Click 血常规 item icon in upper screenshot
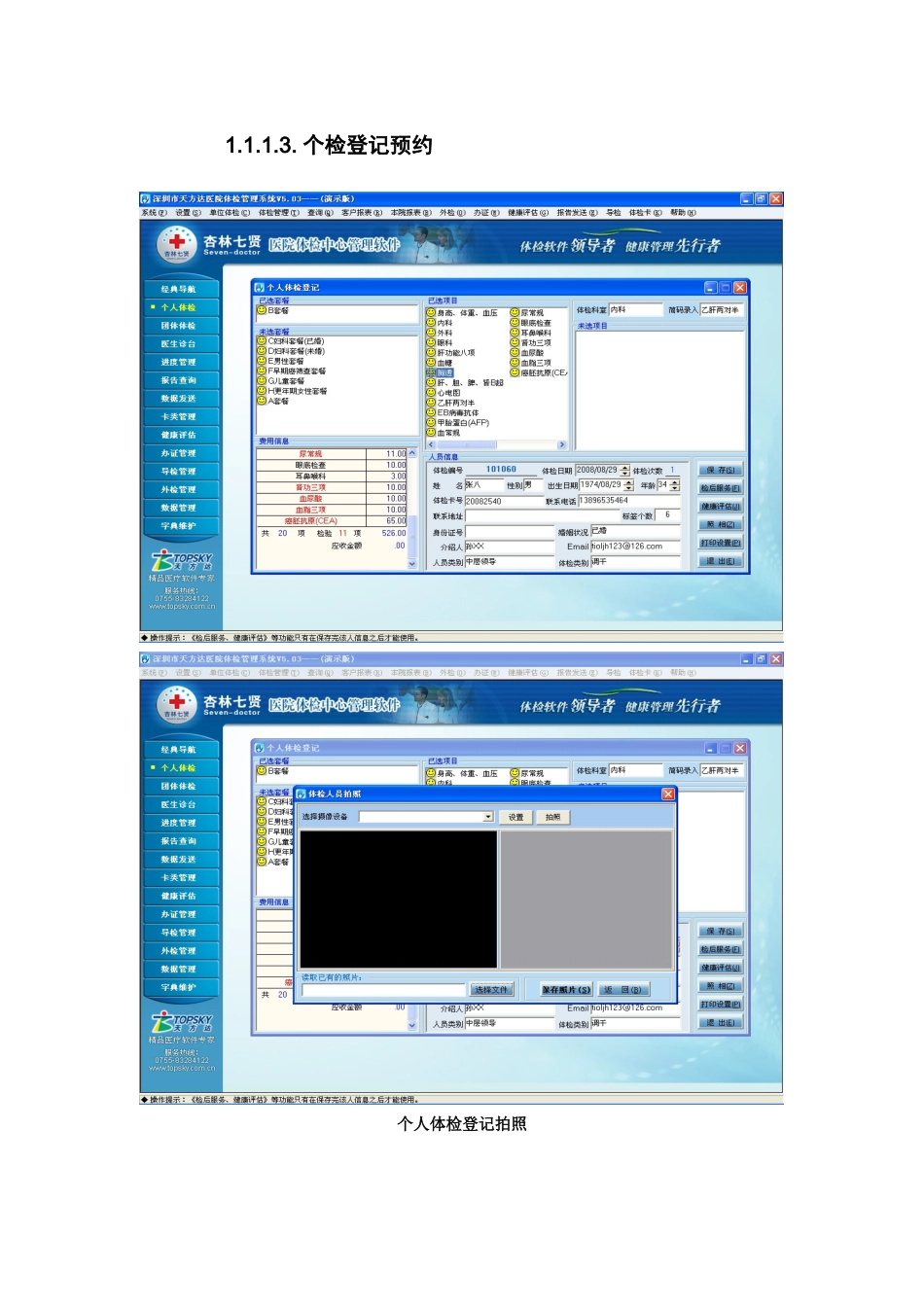This screenshot has height=1307, width=924. click(x=431, y=433)
